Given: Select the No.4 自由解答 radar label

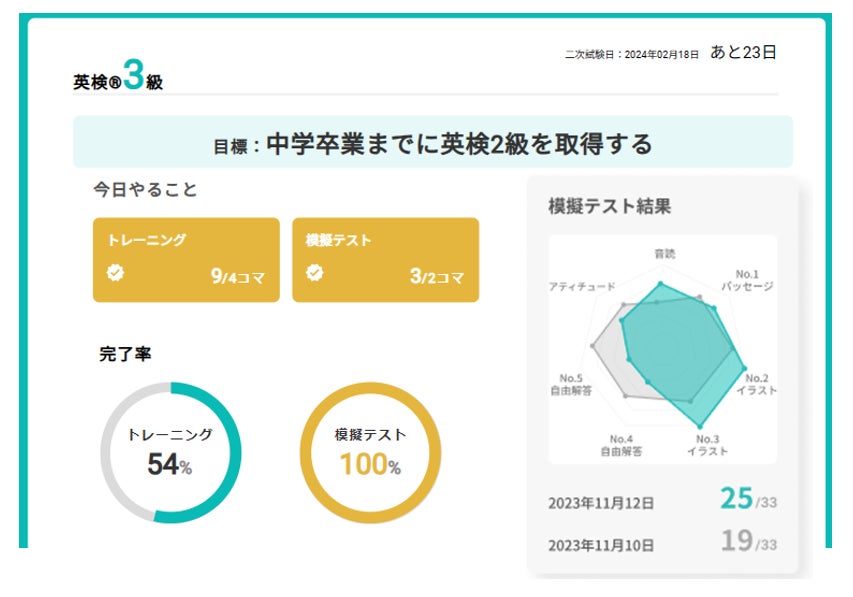Looking at the screenshot, I should pos(621,445).
